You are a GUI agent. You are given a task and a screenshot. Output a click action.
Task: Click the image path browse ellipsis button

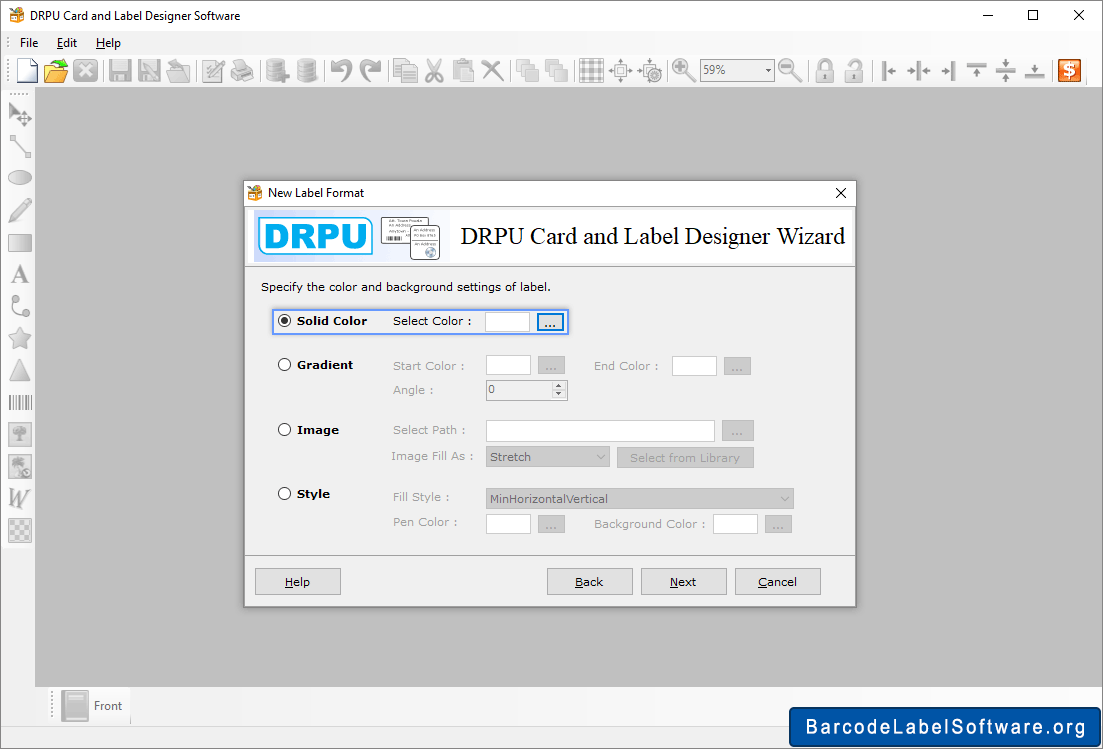coord(737,430)
